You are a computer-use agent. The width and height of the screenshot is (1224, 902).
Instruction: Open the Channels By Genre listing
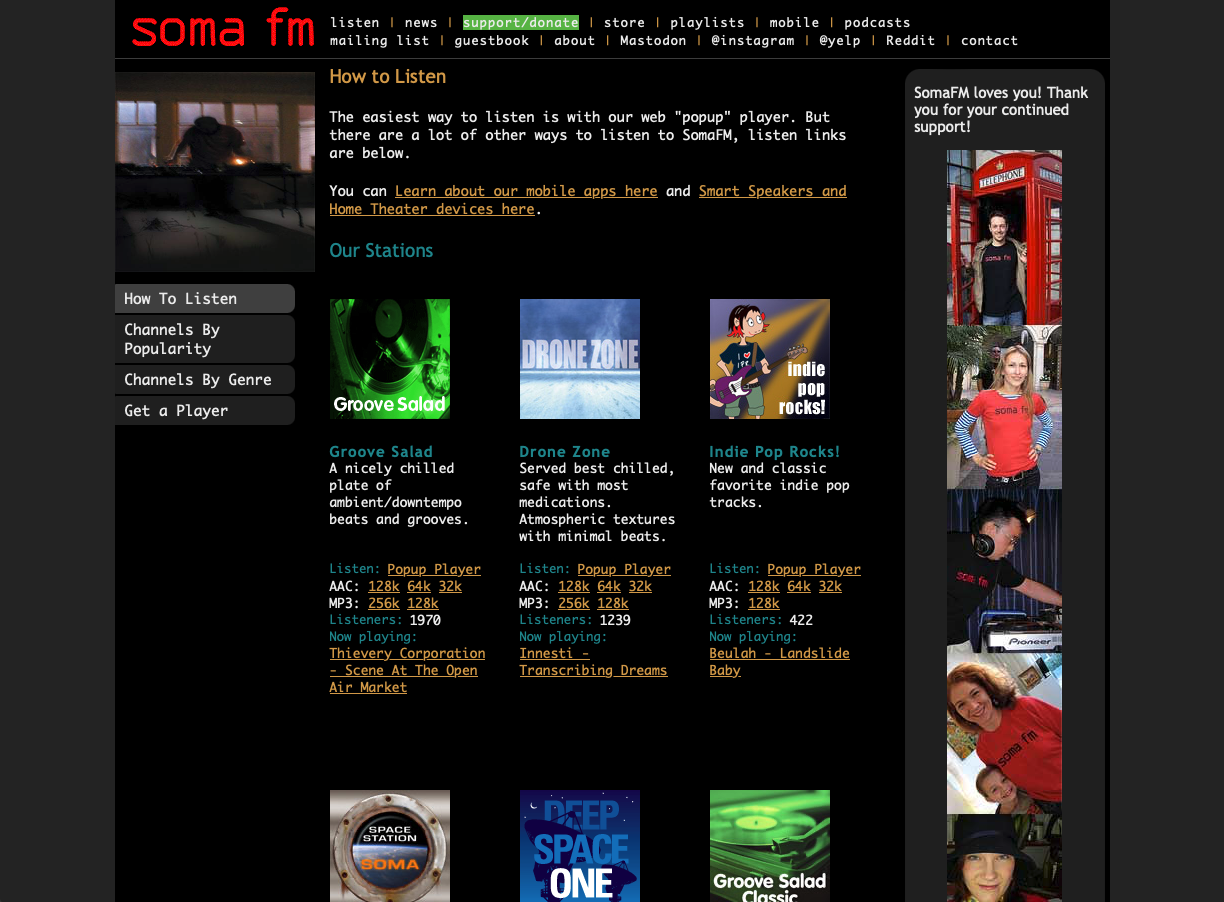point(196,379)
